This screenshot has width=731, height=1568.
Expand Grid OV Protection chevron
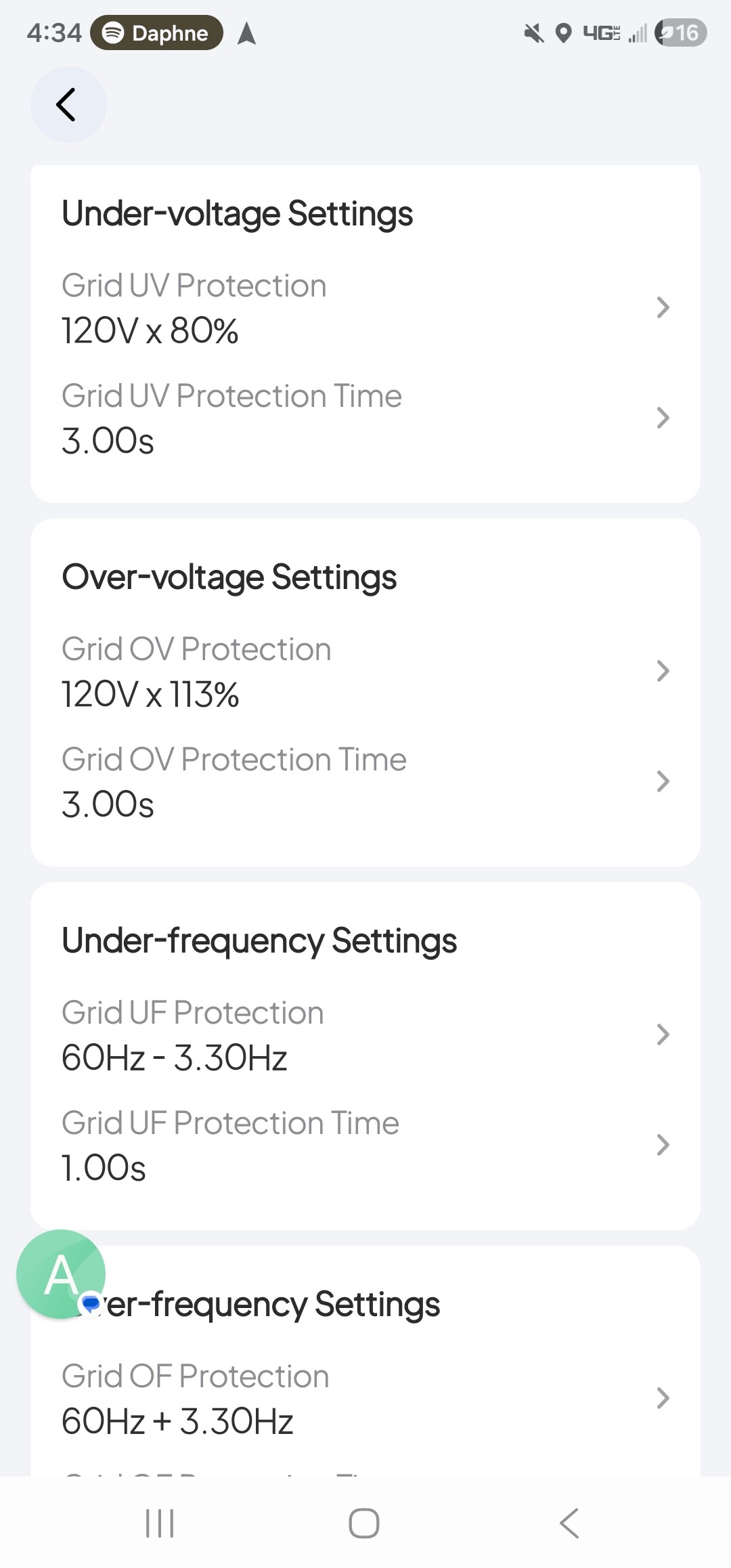(663, 671)
